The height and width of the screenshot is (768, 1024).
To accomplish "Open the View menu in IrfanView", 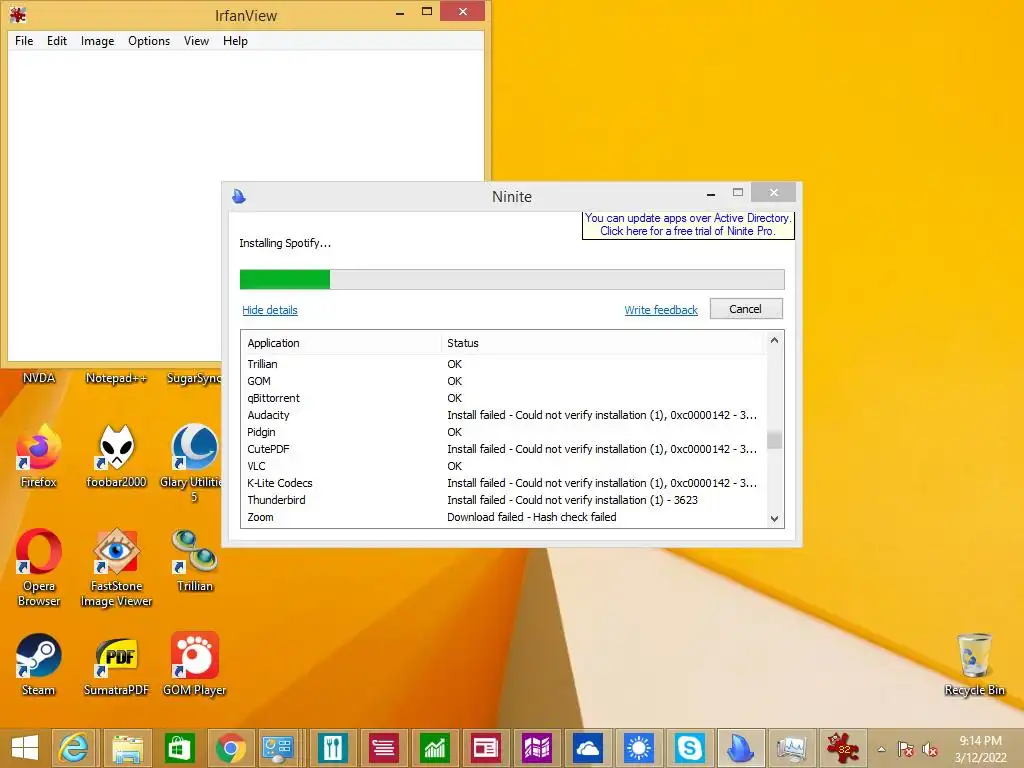I will (x=196, y=40).
